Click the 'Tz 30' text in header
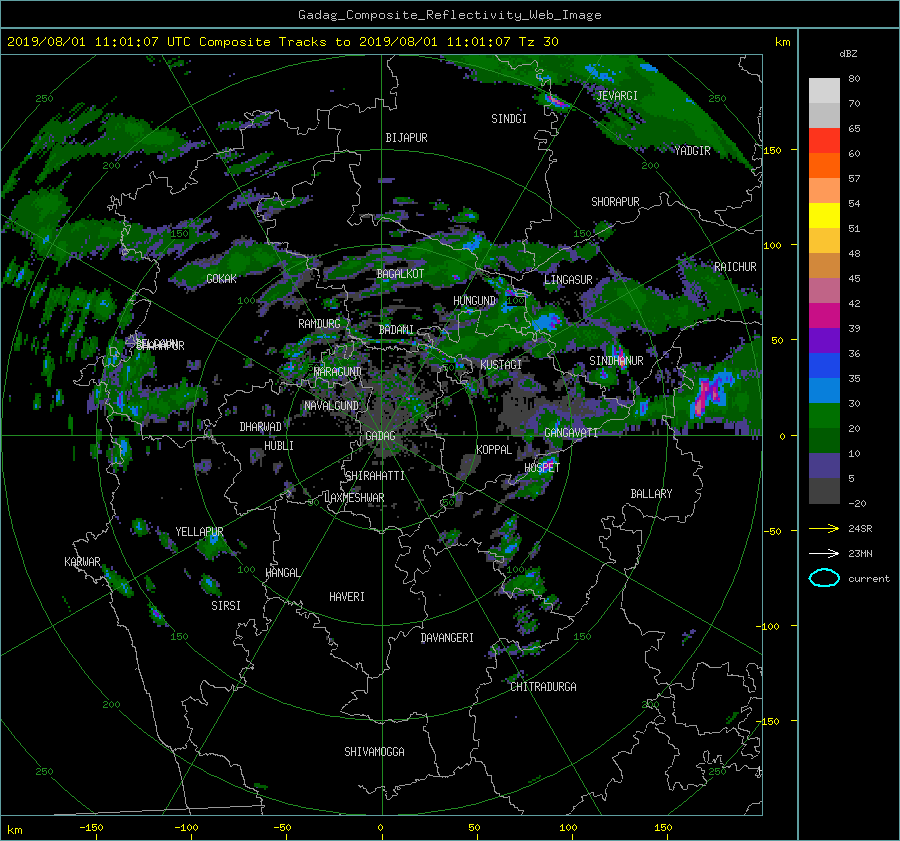This screenshot has width=900, height=841. pos(538,41)
